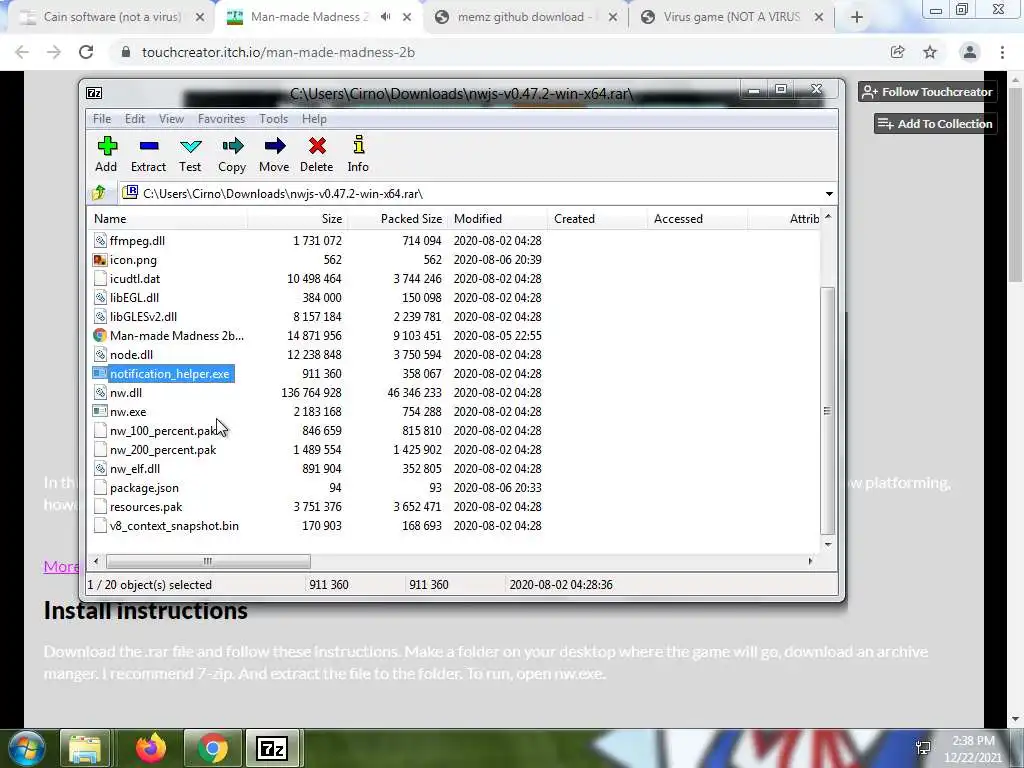Click the taskbar clock showing 2:38 PM
Viewport: 1024px width, 768px height.
click(973, 749)
